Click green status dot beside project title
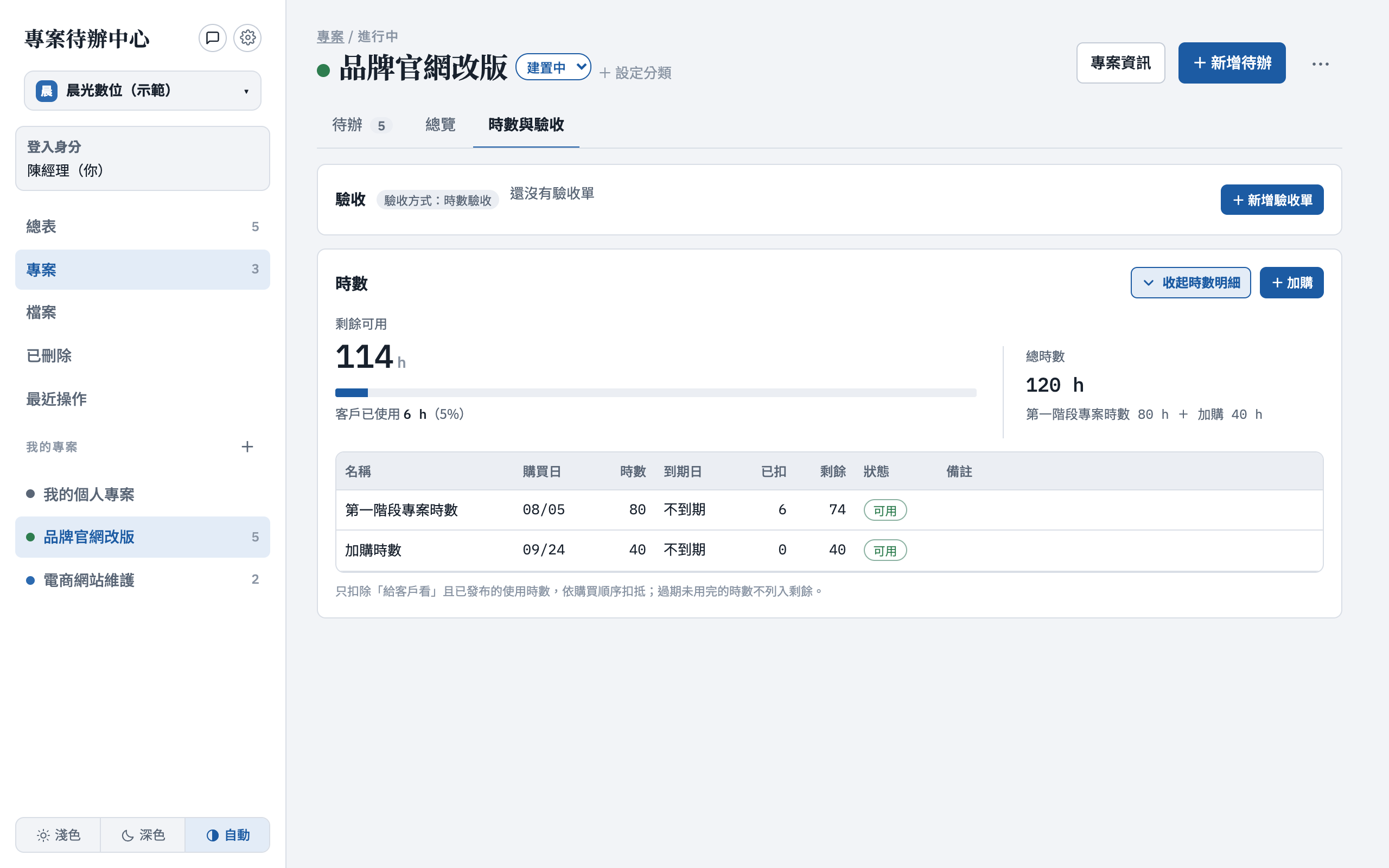 [323, 70]
